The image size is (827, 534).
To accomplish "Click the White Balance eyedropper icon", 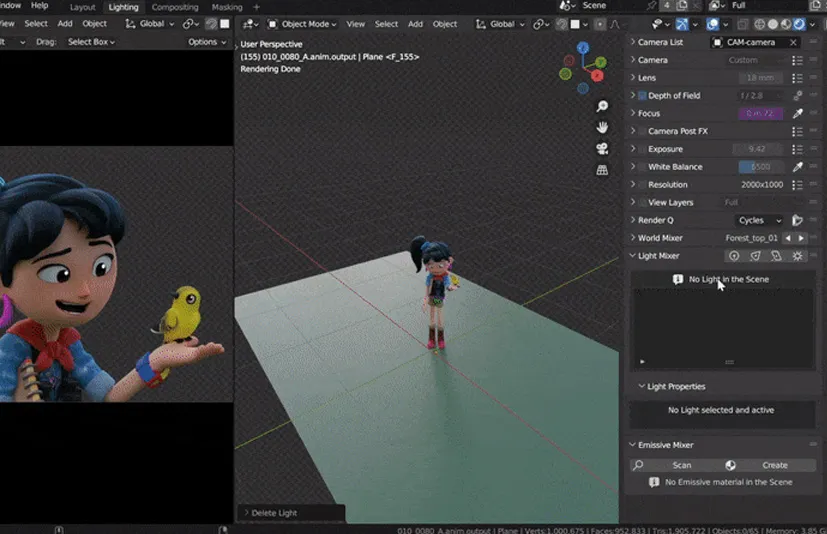I will (x=797, y=167).
